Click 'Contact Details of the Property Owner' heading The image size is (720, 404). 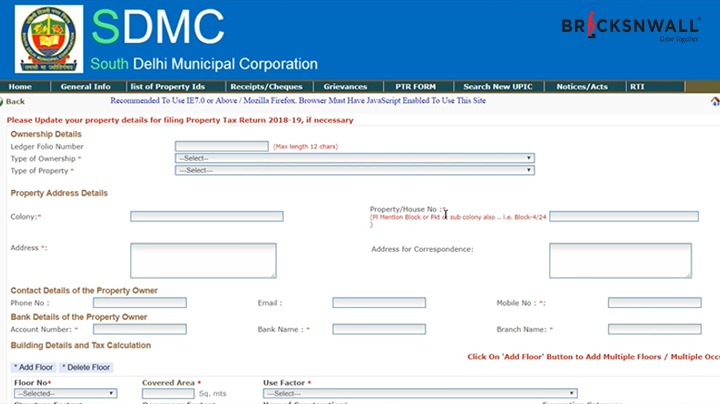(x=84, y=291)
